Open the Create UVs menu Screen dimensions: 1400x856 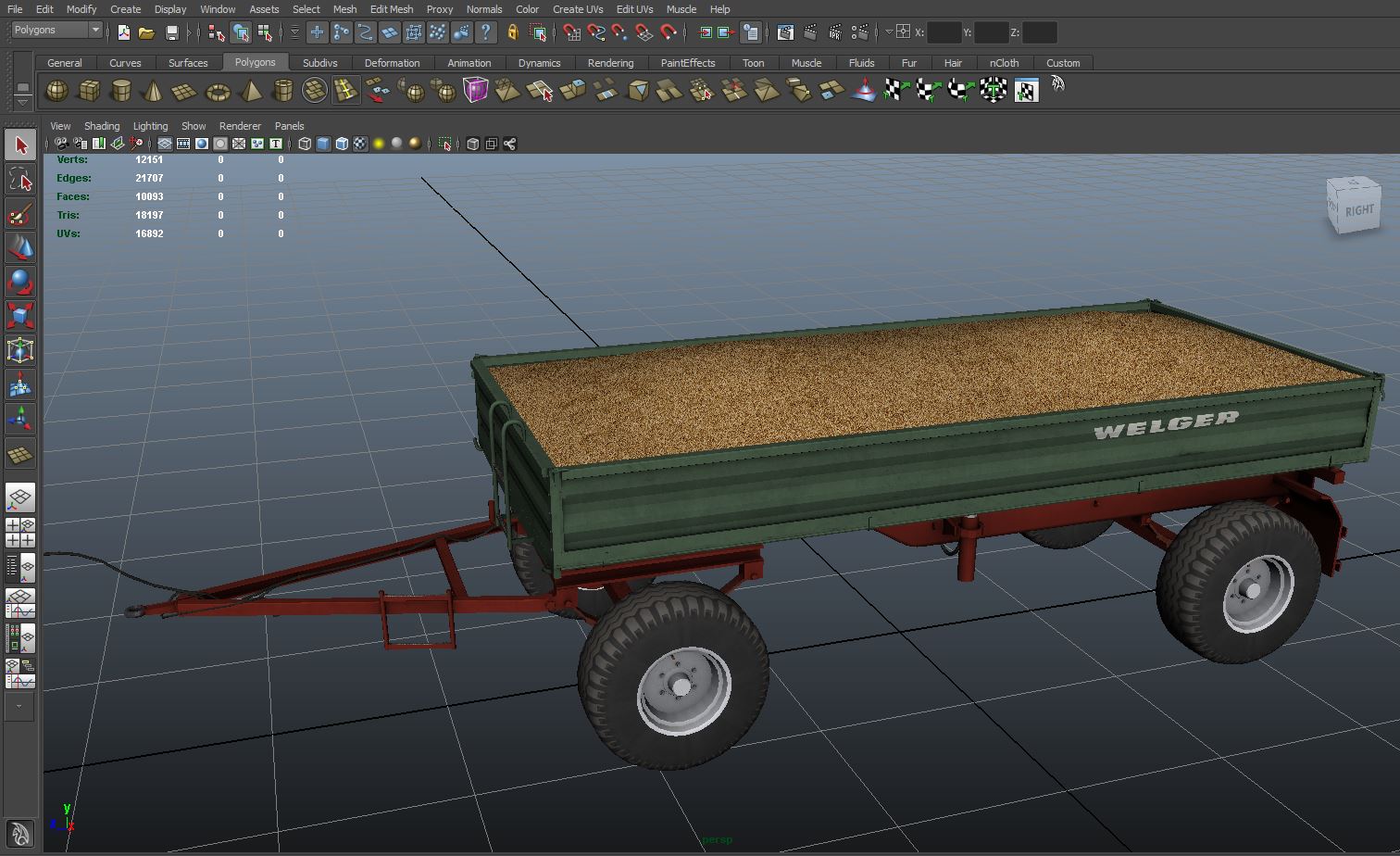point(578,9)
